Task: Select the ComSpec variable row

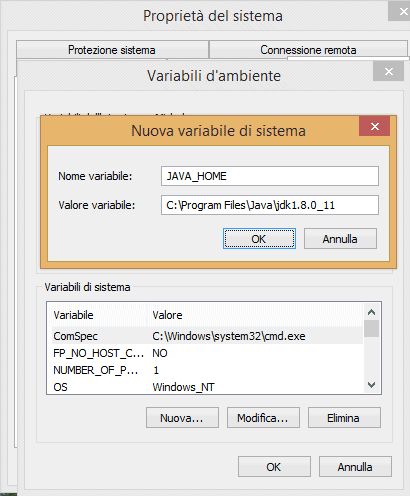Action: (x=207, y=336)
